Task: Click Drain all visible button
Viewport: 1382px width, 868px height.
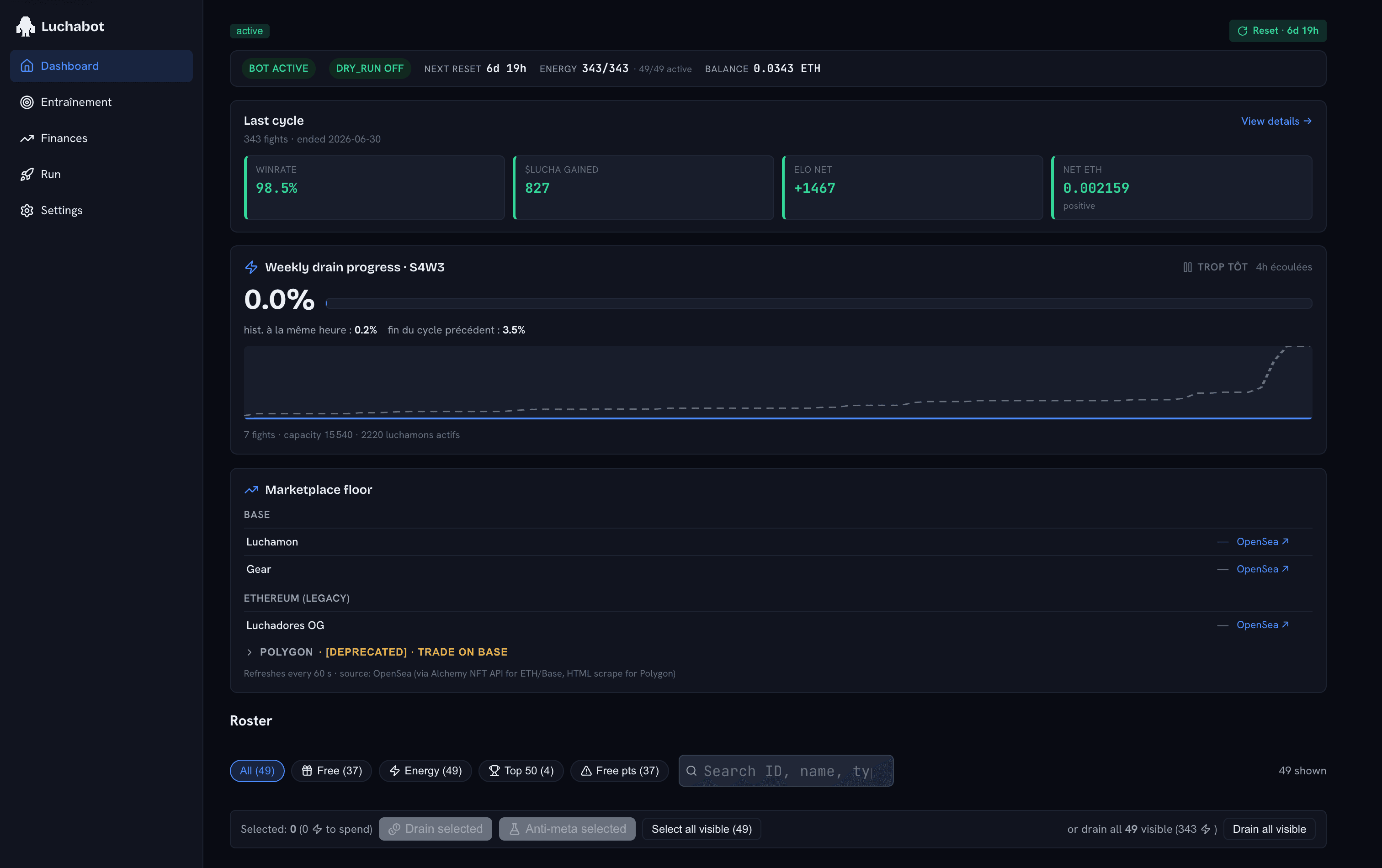Action: (1269, 829)
